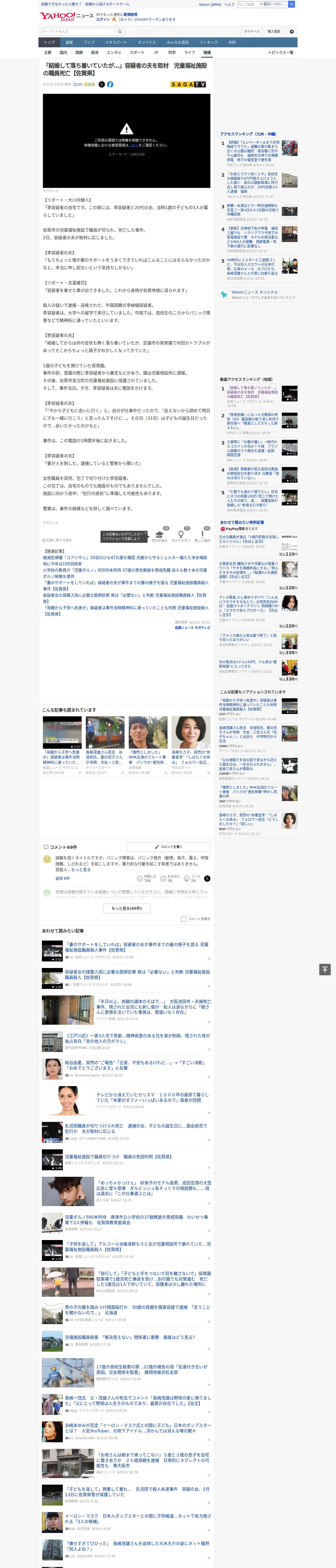This screenshot has height=1568, width=336.
Task: Select the 速報 tab
Action: click(69, 43)
